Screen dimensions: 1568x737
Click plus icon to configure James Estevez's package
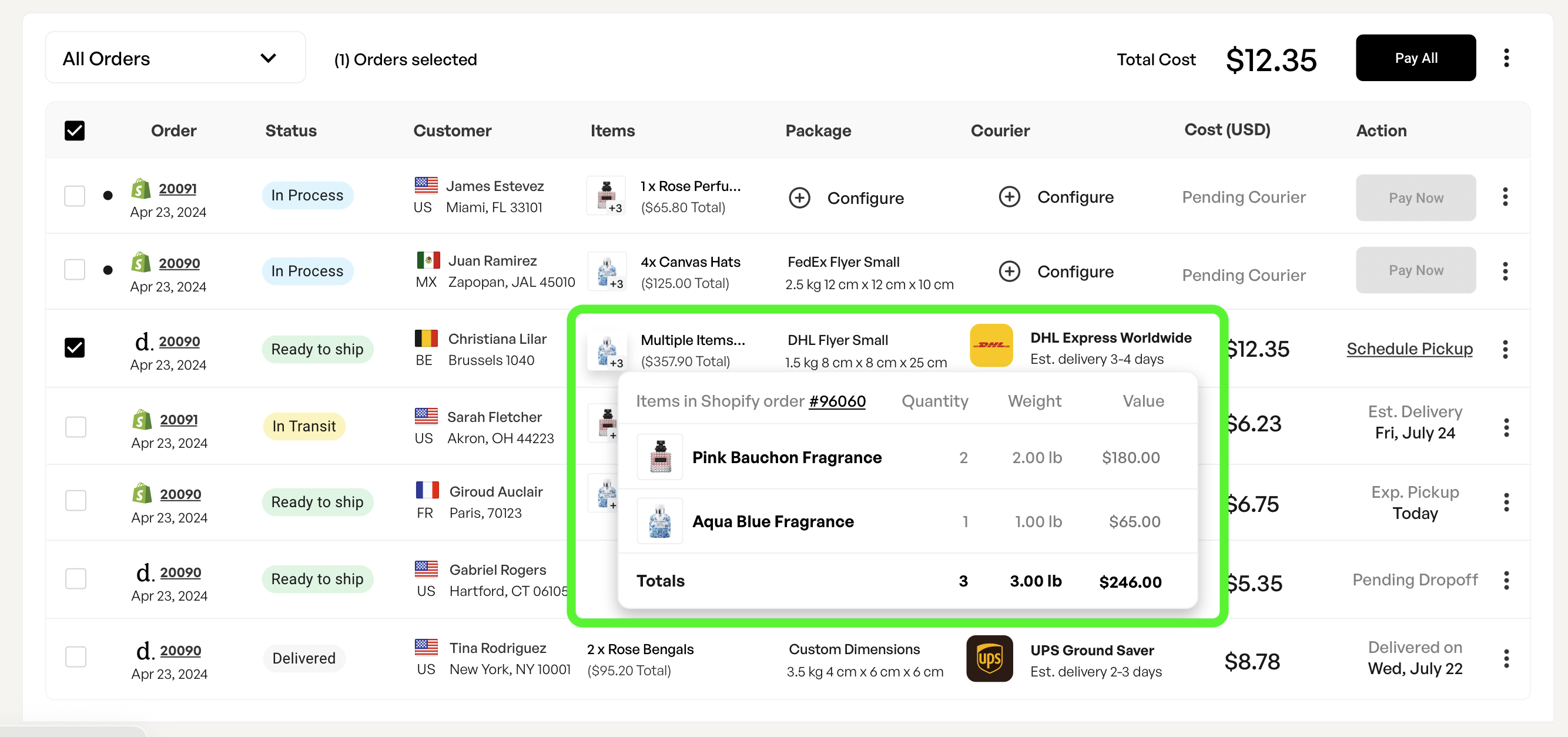tap(799, 198)
